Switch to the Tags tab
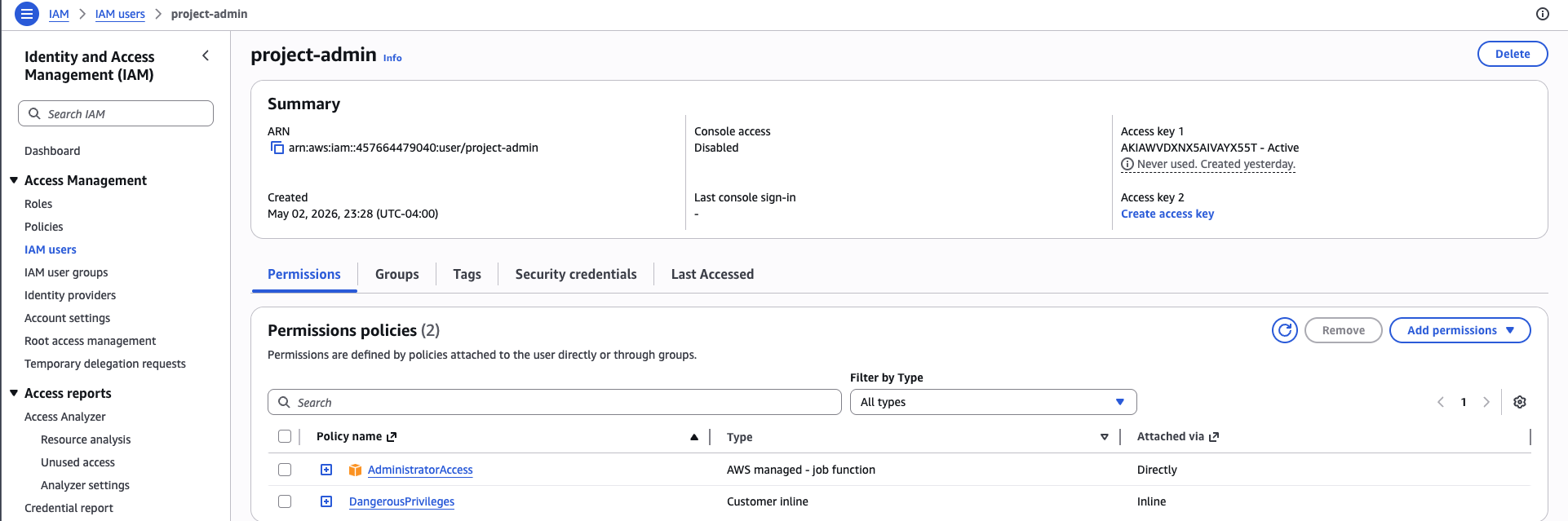This screenshot has height=521, width=1568. [x=467, y=275]
